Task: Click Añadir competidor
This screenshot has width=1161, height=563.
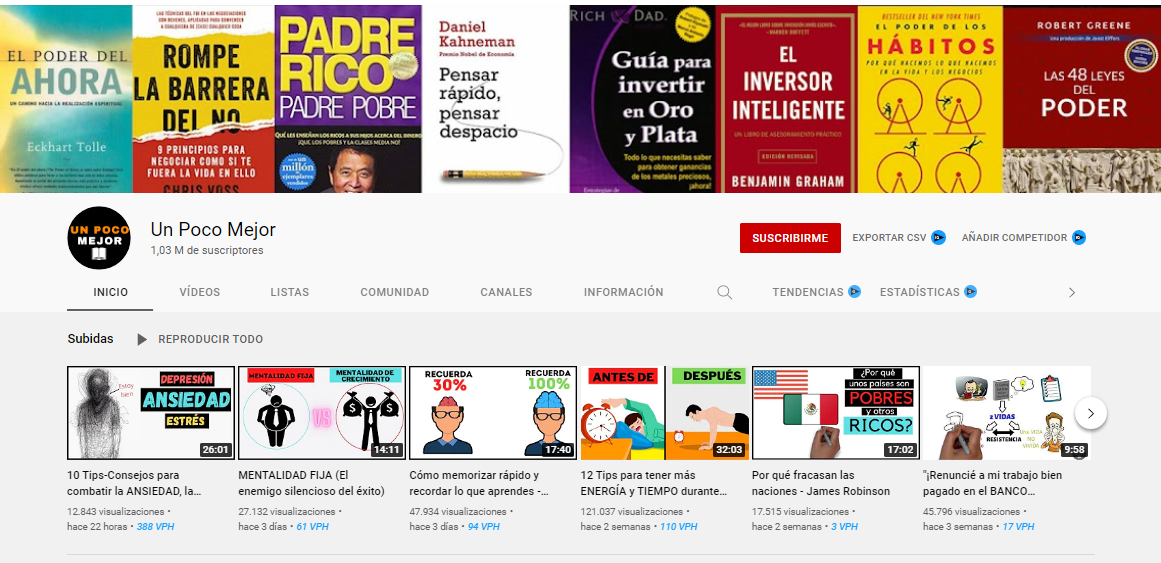Action: tap(1014, 238)
